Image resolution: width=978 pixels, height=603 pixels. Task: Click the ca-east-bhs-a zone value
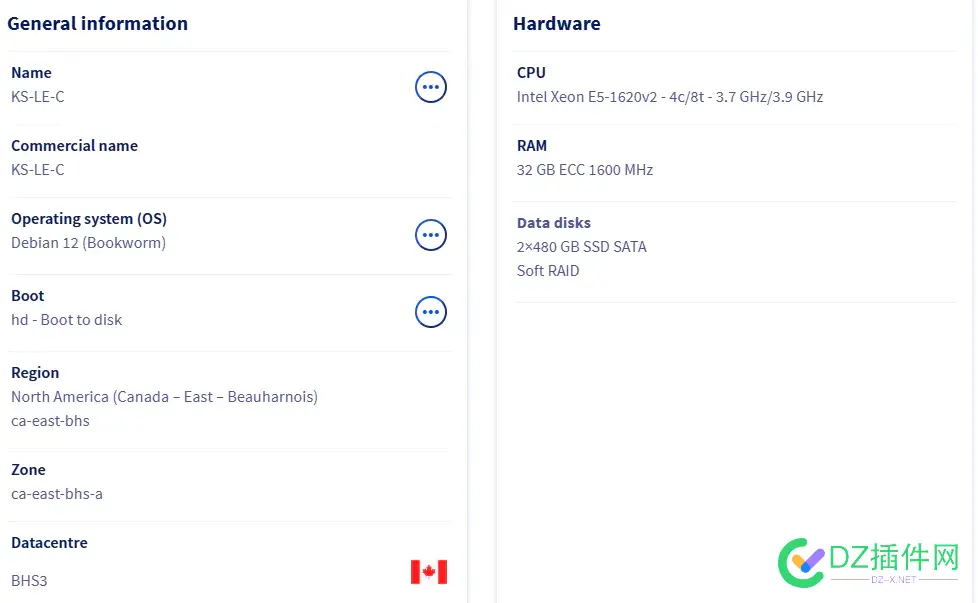pyautogui.click(x=57, y=494)
